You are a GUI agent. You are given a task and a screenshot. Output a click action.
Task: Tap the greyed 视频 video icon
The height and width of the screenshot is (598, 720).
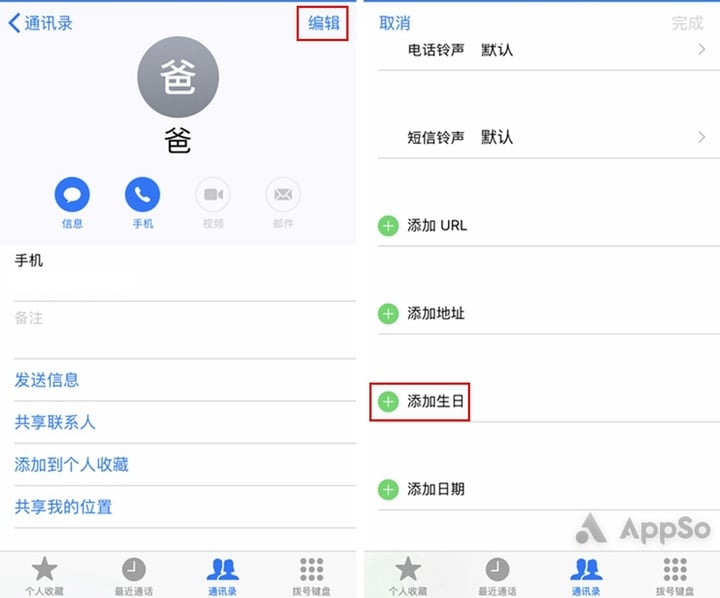pos(213,195)
